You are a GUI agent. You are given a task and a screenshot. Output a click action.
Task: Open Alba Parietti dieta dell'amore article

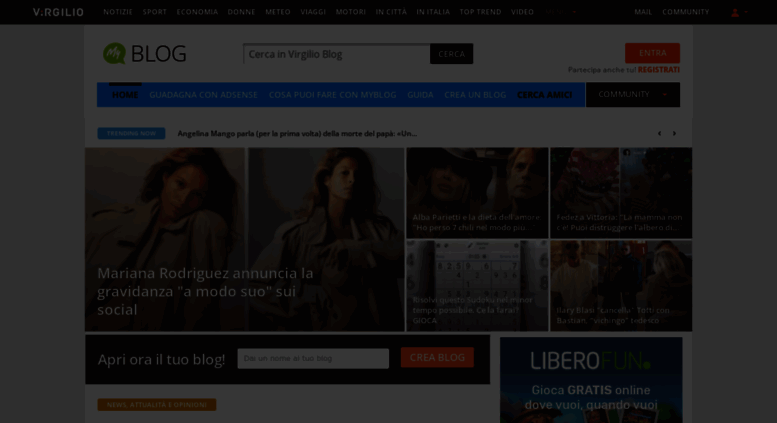pos(477,193)
